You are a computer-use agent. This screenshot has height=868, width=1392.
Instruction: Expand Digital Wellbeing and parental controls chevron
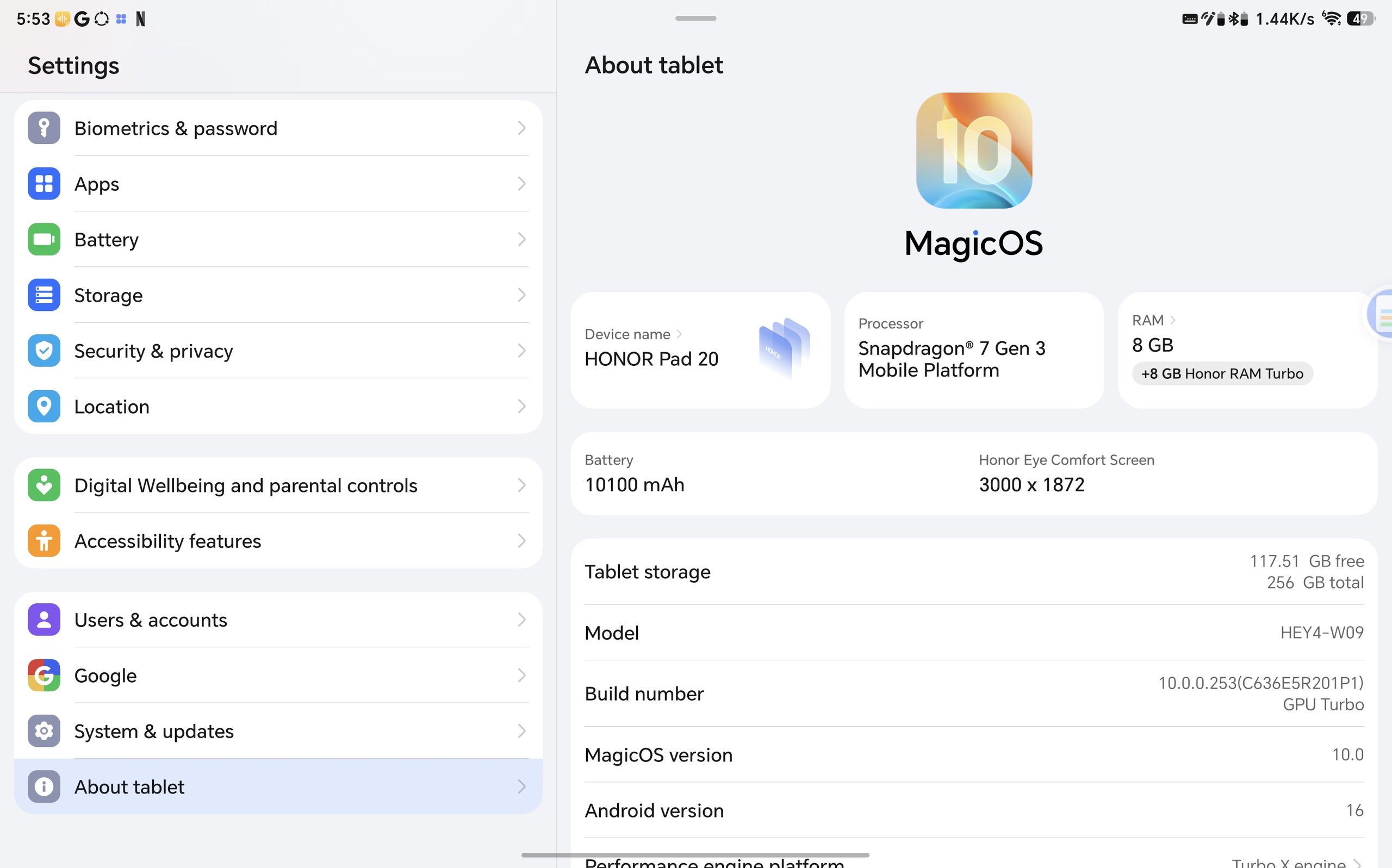coord(521,485)
